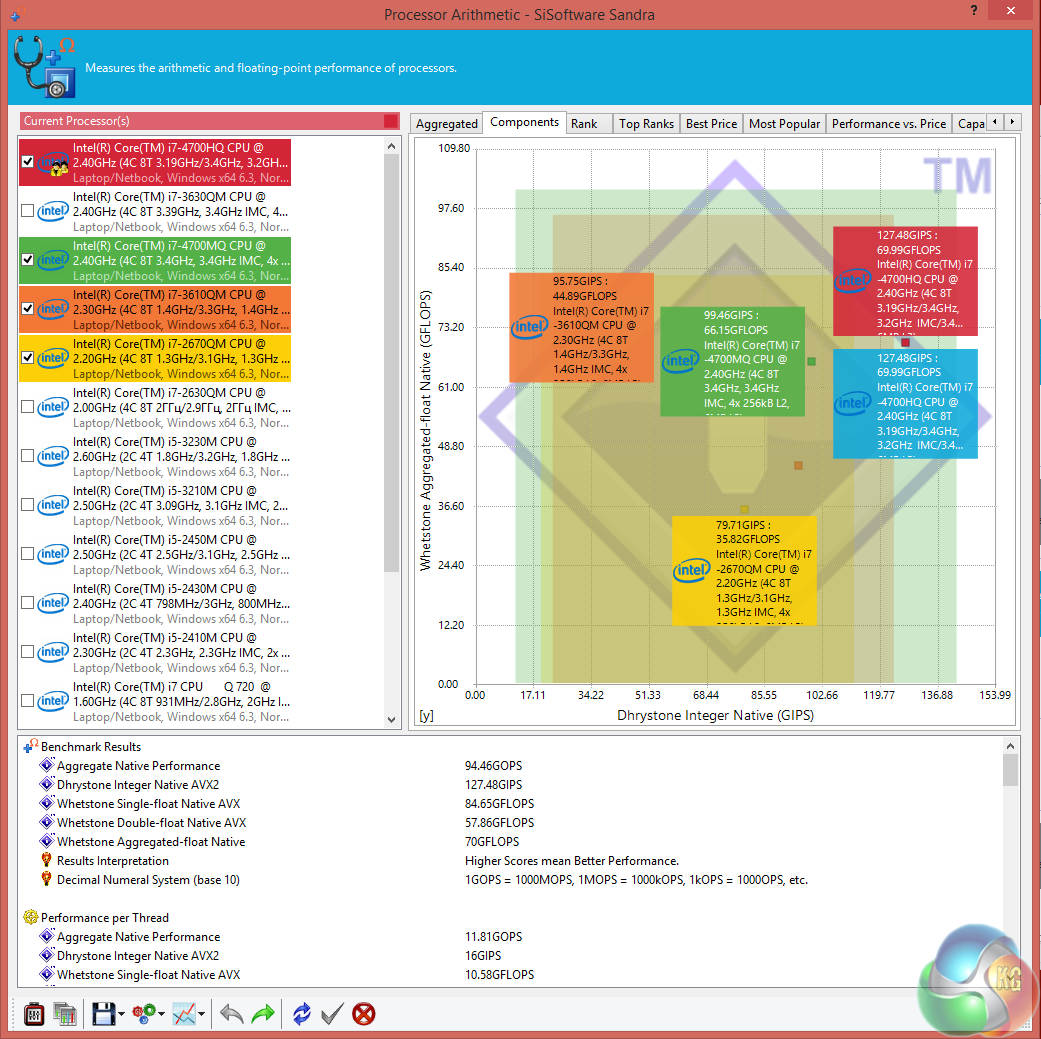This screenshot has height=1039, width=1041.
Task: Click the tab strip scroll-left arrow
Action: (x=995, y=122)
